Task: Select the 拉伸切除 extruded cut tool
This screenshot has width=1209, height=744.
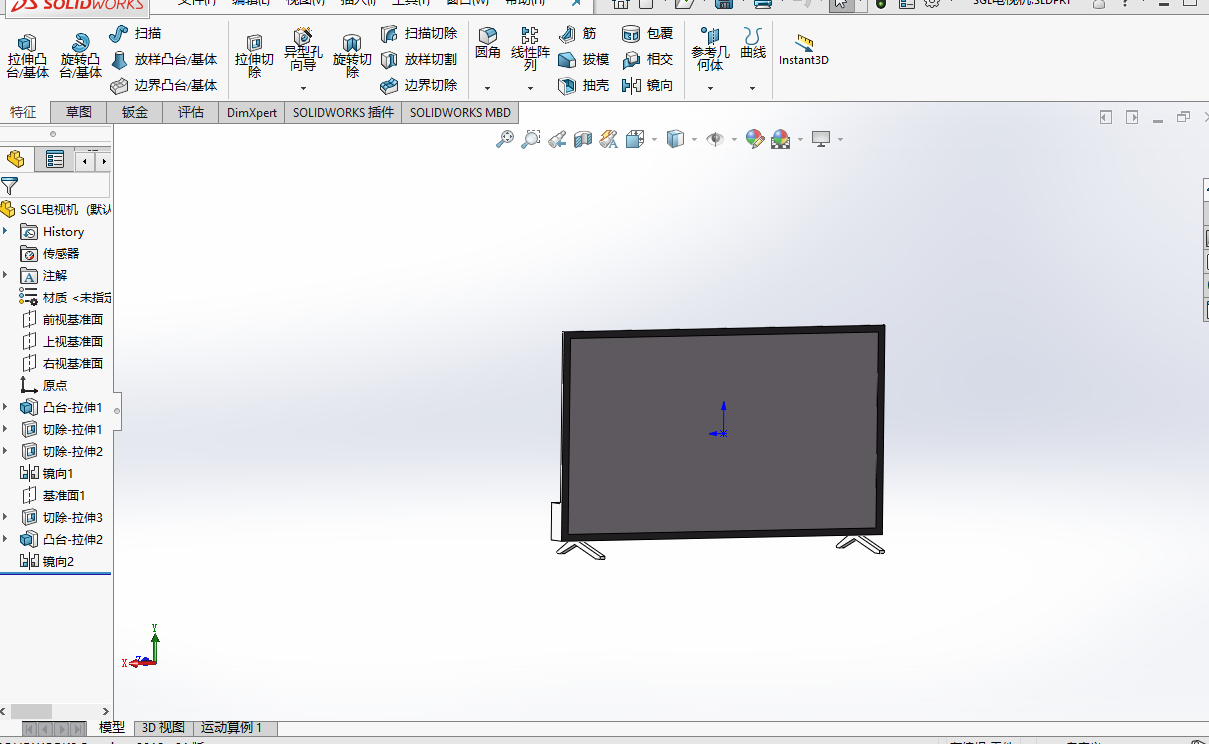Action: (x=254, y=56)
